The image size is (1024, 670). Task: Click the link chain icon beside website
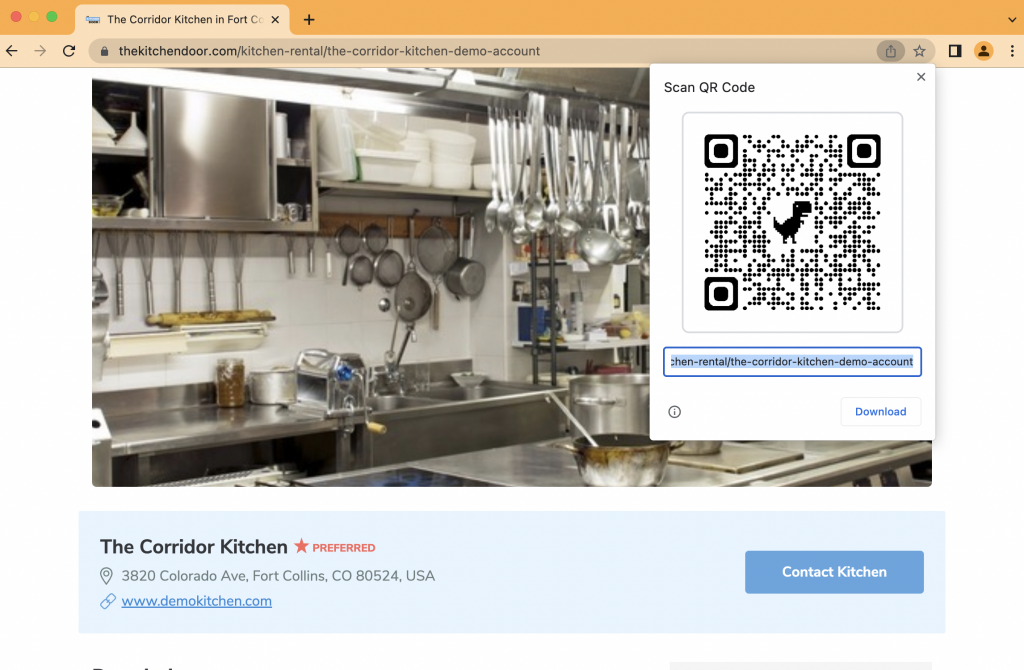pos(108,601)
